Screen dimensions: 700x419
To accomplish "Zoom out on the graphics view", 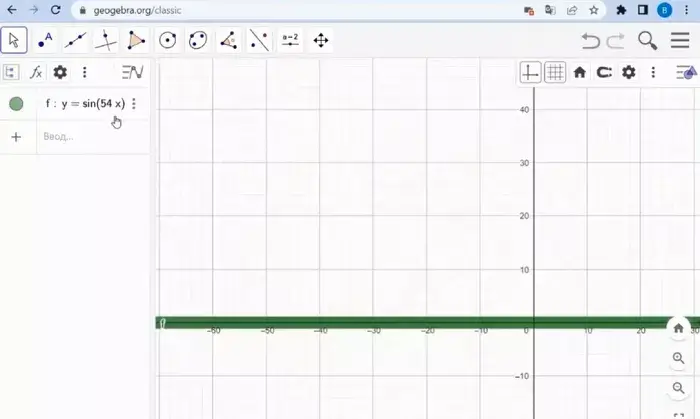I will [679, 388].
